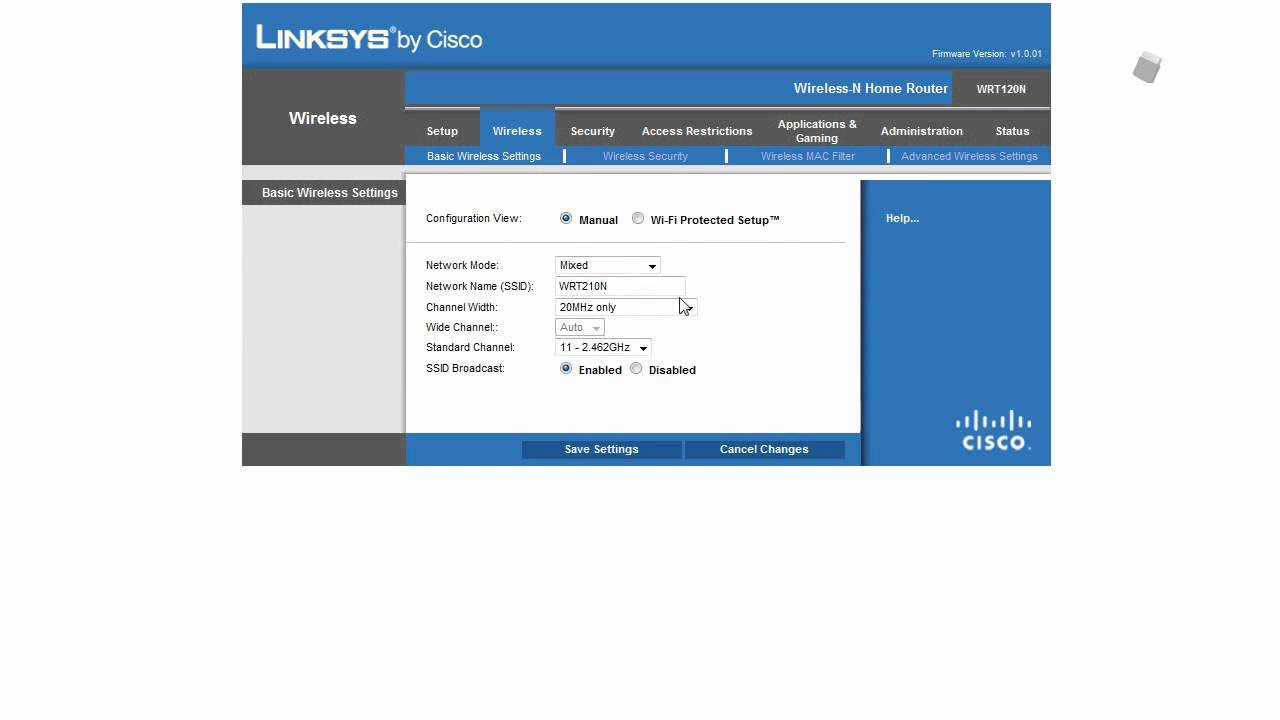Click the white router icon at top right

coord(1147,67)
